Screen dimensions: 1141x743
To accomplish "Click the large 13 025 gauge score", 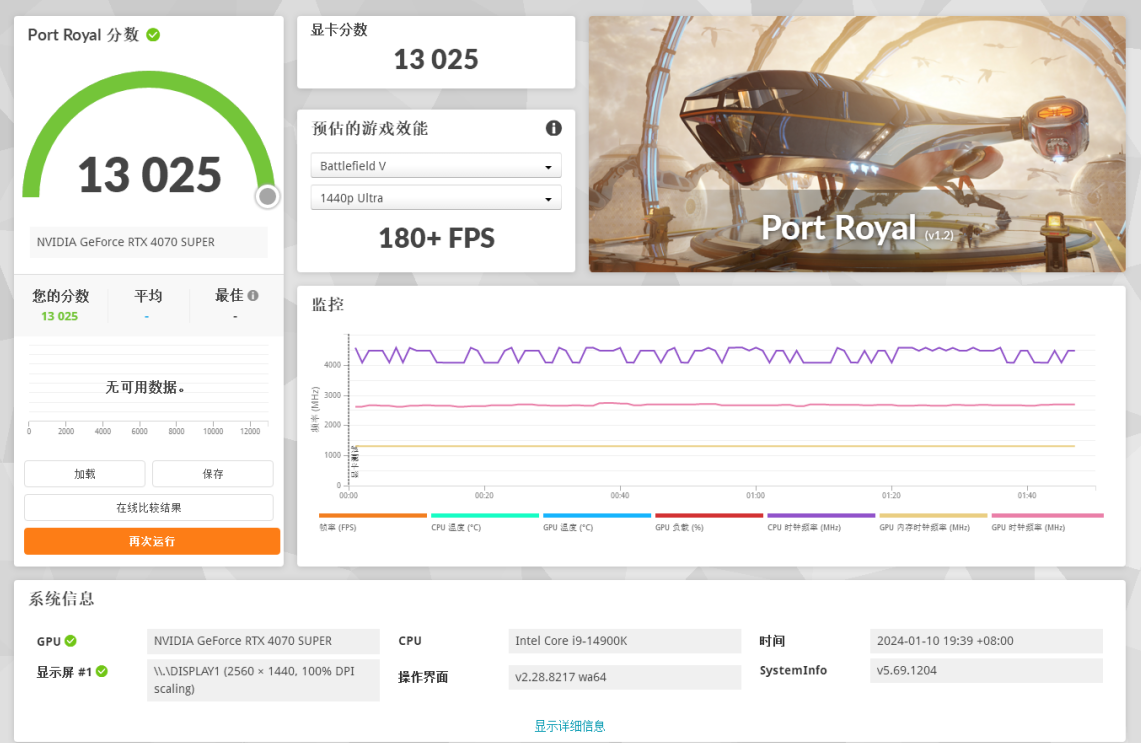I will click(149, 175).
